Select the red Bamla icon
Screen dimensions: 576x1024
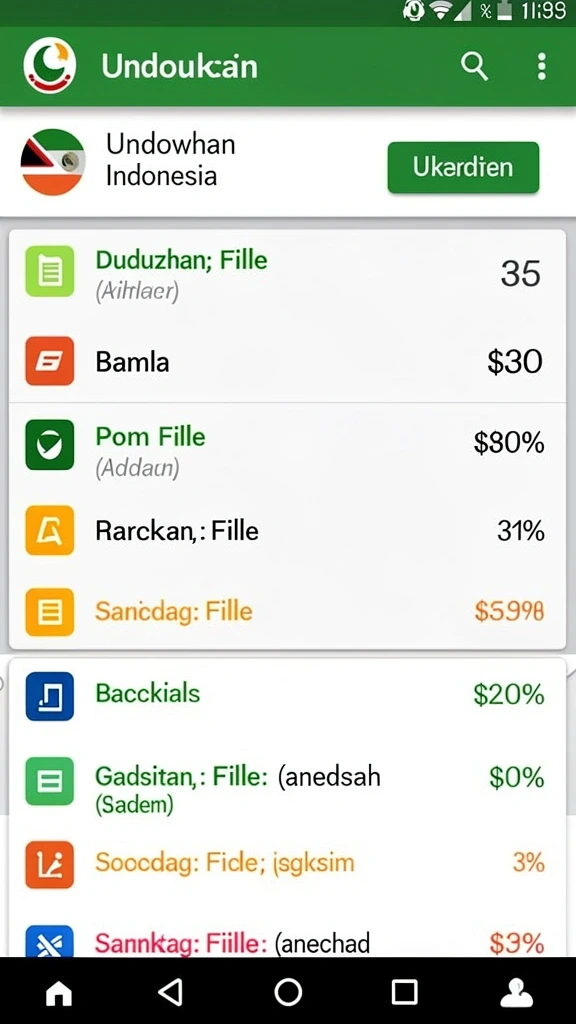[x=50, y=361]
